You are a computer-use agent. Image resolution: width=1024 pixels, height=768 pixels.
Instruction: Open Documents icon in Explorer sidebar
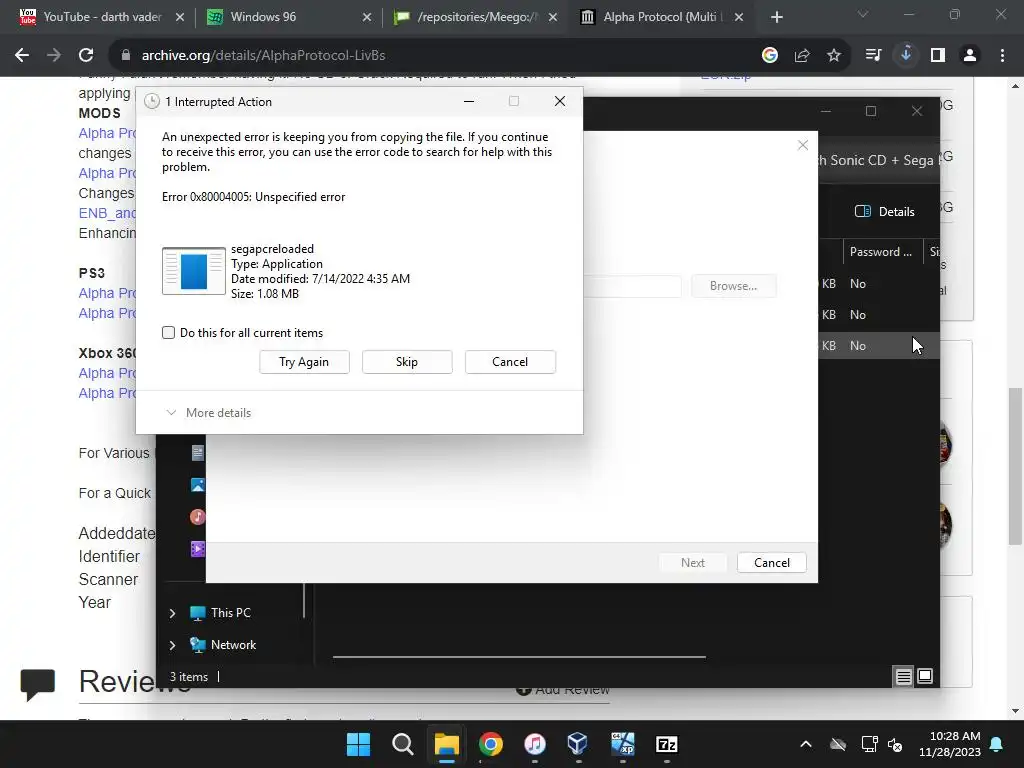(x=197, y=453)
